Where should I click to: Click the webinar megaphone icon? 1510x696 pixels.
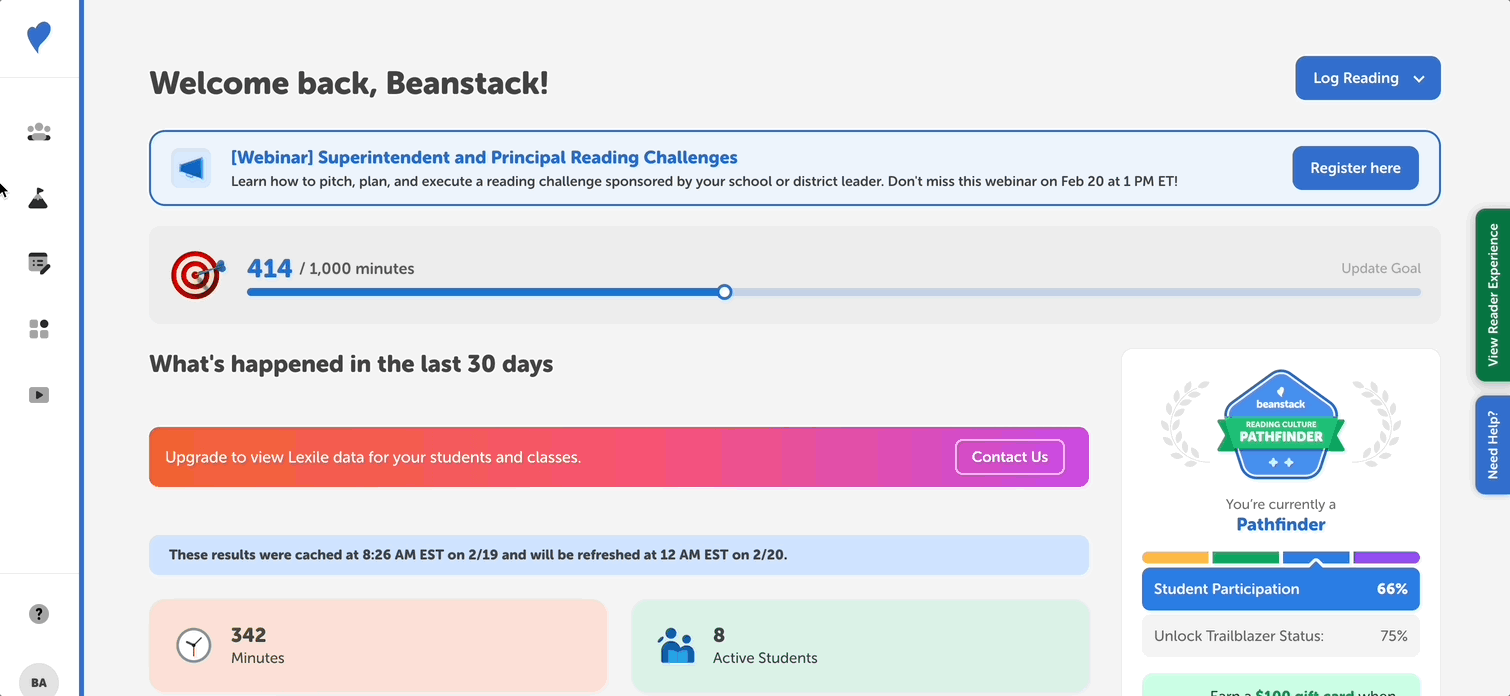click(191, 167)
